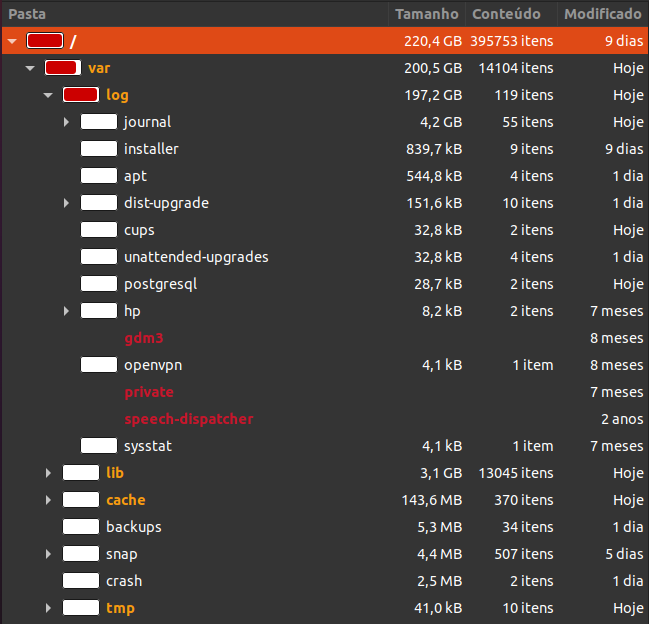
Task: Click 2,5 MB size of crash
Action: coord(439,581)
